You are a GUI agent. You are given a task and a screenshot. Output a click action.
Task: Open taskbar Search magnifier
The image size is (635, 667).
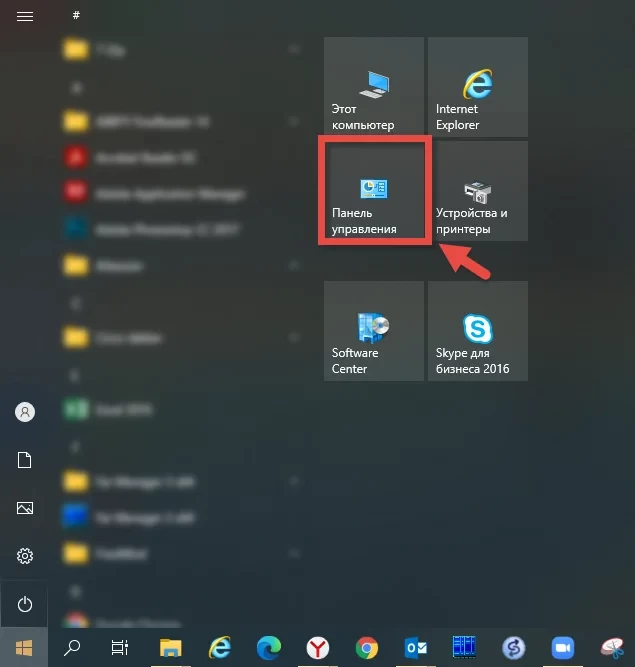click(x=72, y=648)
